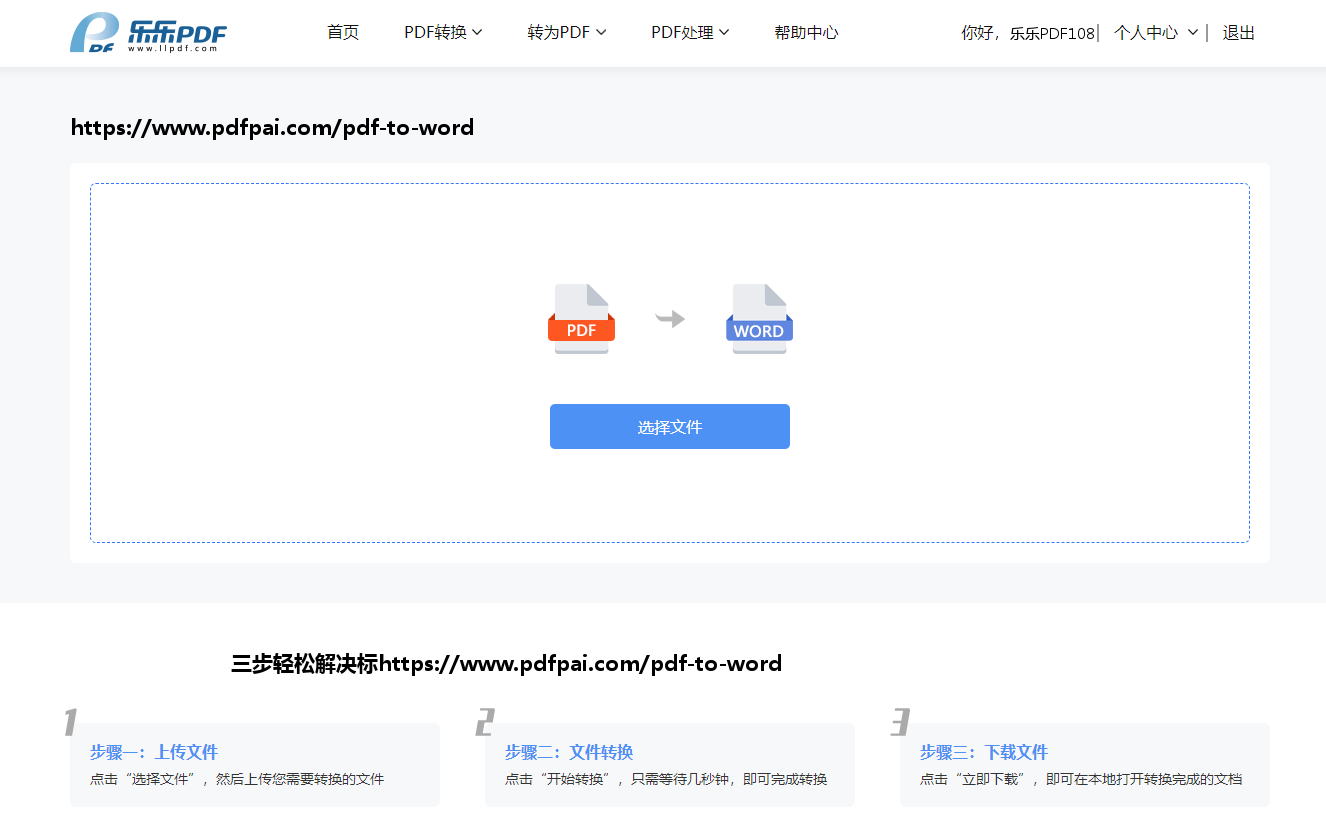
Task: Click the 乐乐PDF logo
Action: (148, 33)
